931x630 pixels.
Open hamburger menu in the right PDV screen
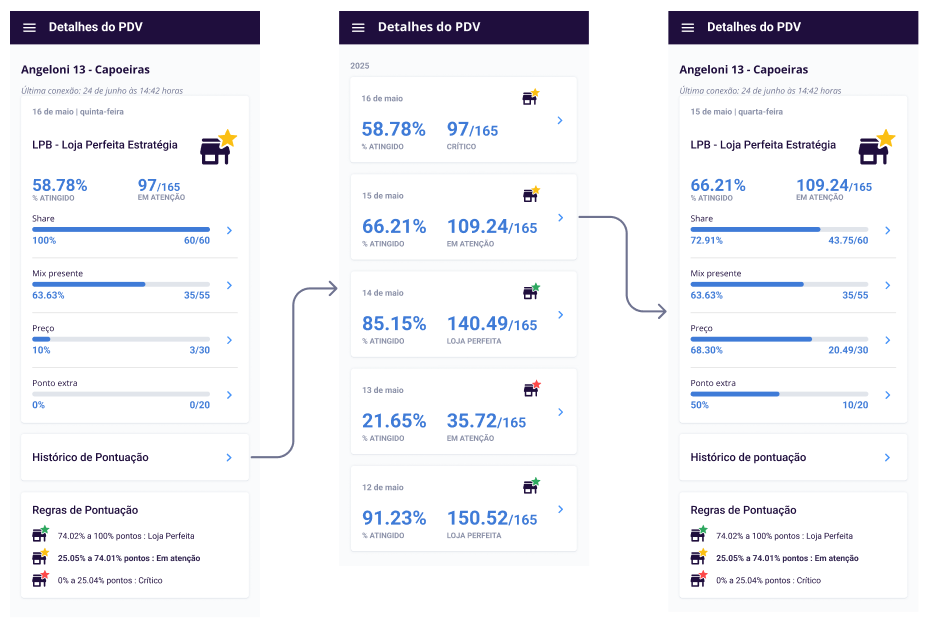pos(688,28)
